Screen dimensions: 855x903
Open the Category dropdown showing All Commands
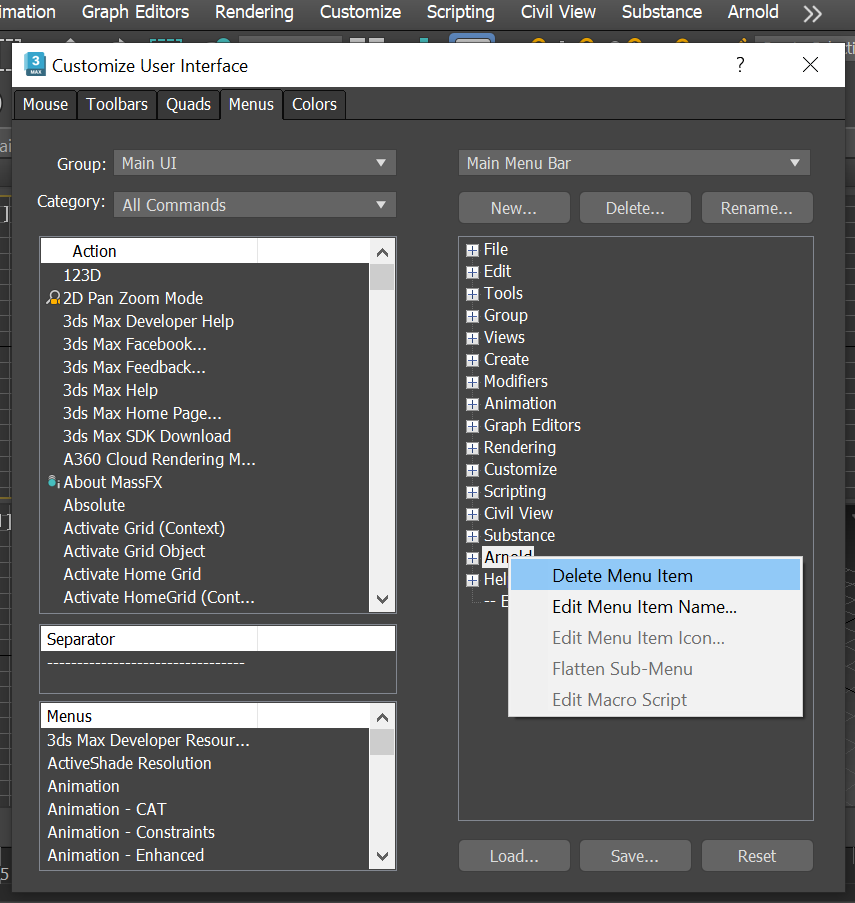pyautogui.click(x=253, y=204)
